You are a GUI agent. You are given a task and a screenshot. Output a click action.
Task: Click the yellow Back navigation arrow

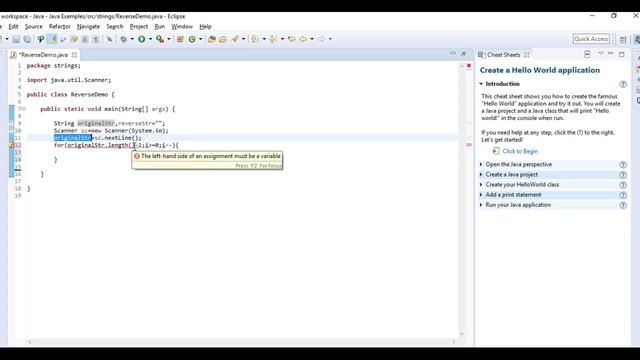click(303, 39)
